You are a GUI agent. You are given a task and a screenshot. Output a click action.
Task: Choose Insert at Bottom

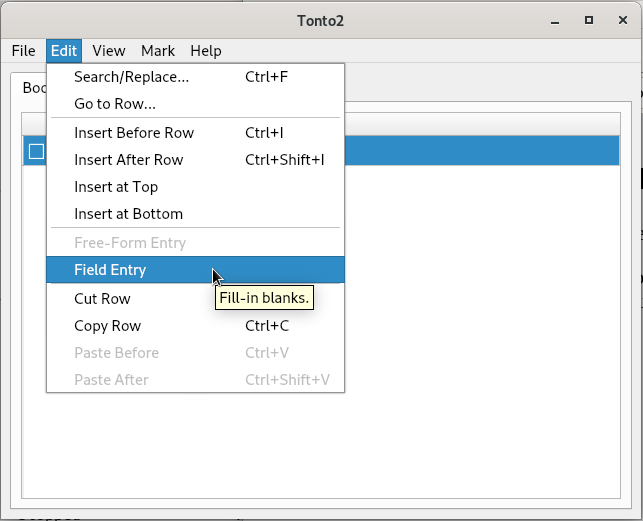(128, 214)
